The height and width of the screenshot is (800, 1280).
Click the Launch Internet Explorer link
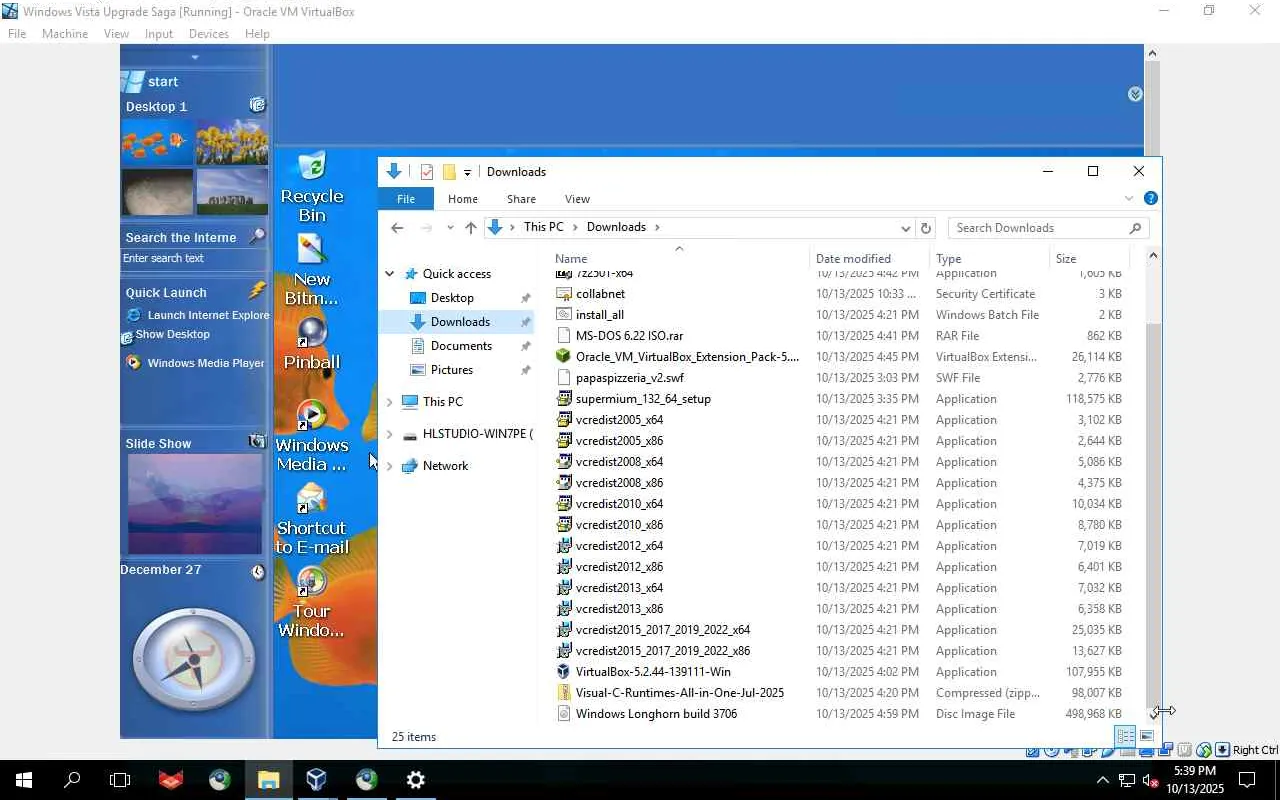(209, 315)
